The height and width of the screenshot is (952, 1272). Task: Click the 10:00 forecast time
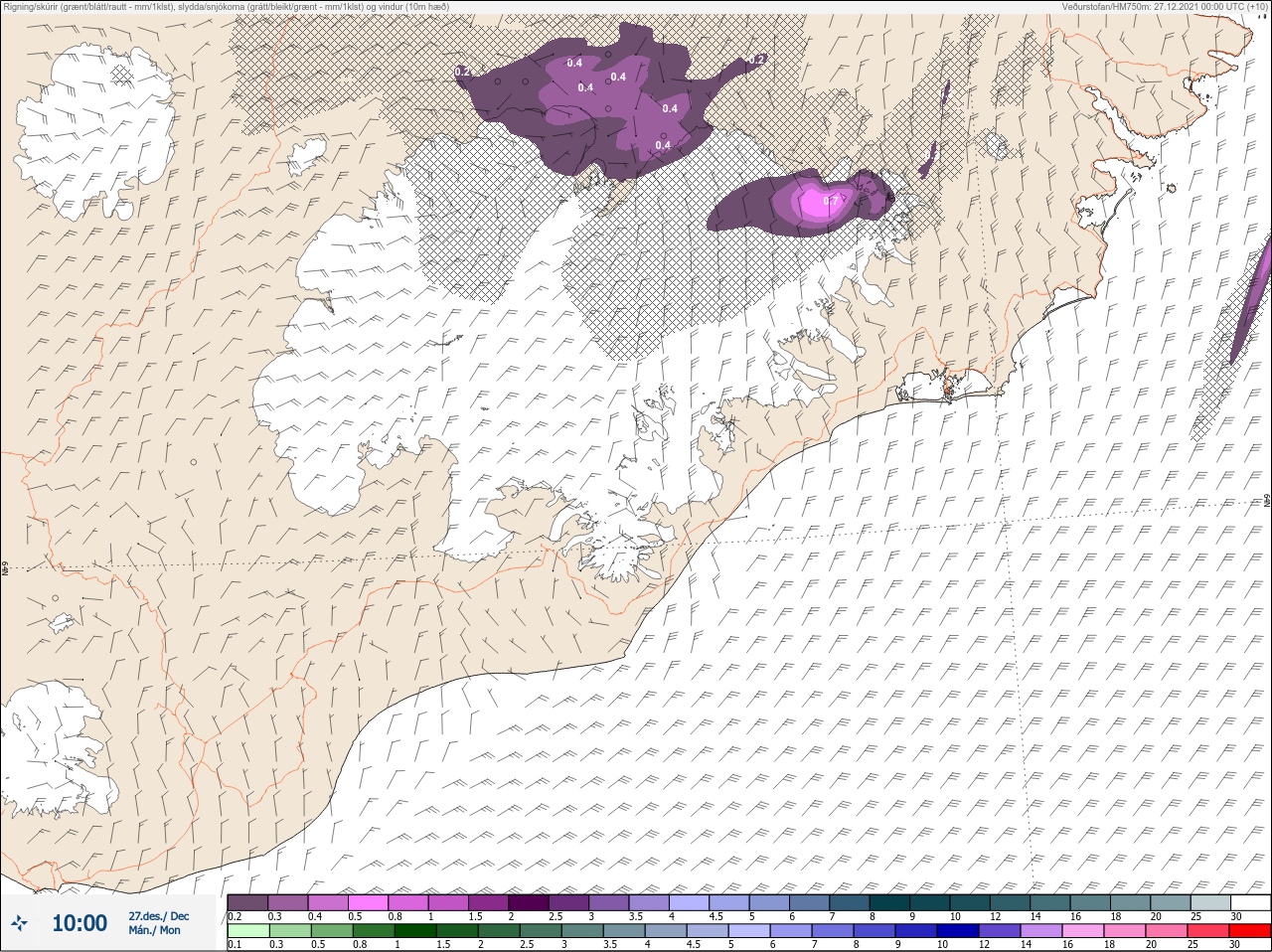(79, 923)
